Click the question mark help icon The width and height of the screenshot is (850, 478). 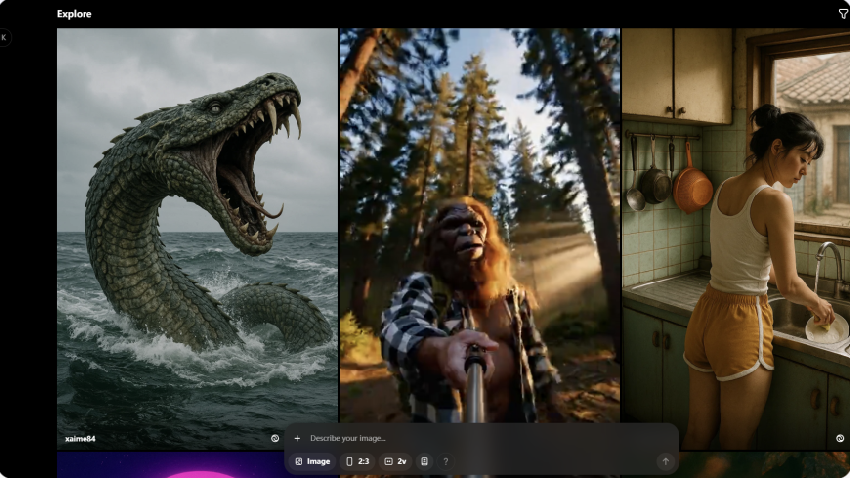pyautogui.click(x=445, y=462)
